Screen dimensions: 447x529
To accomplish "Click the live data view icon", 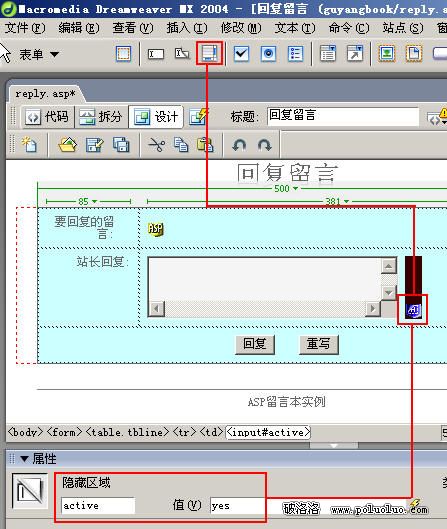I will point(199,117).
